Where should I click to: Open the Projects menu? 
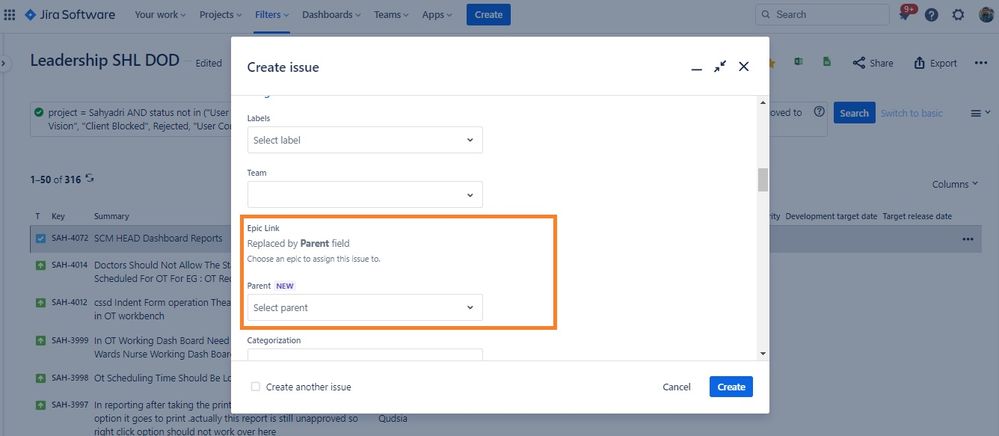[220, 15]
